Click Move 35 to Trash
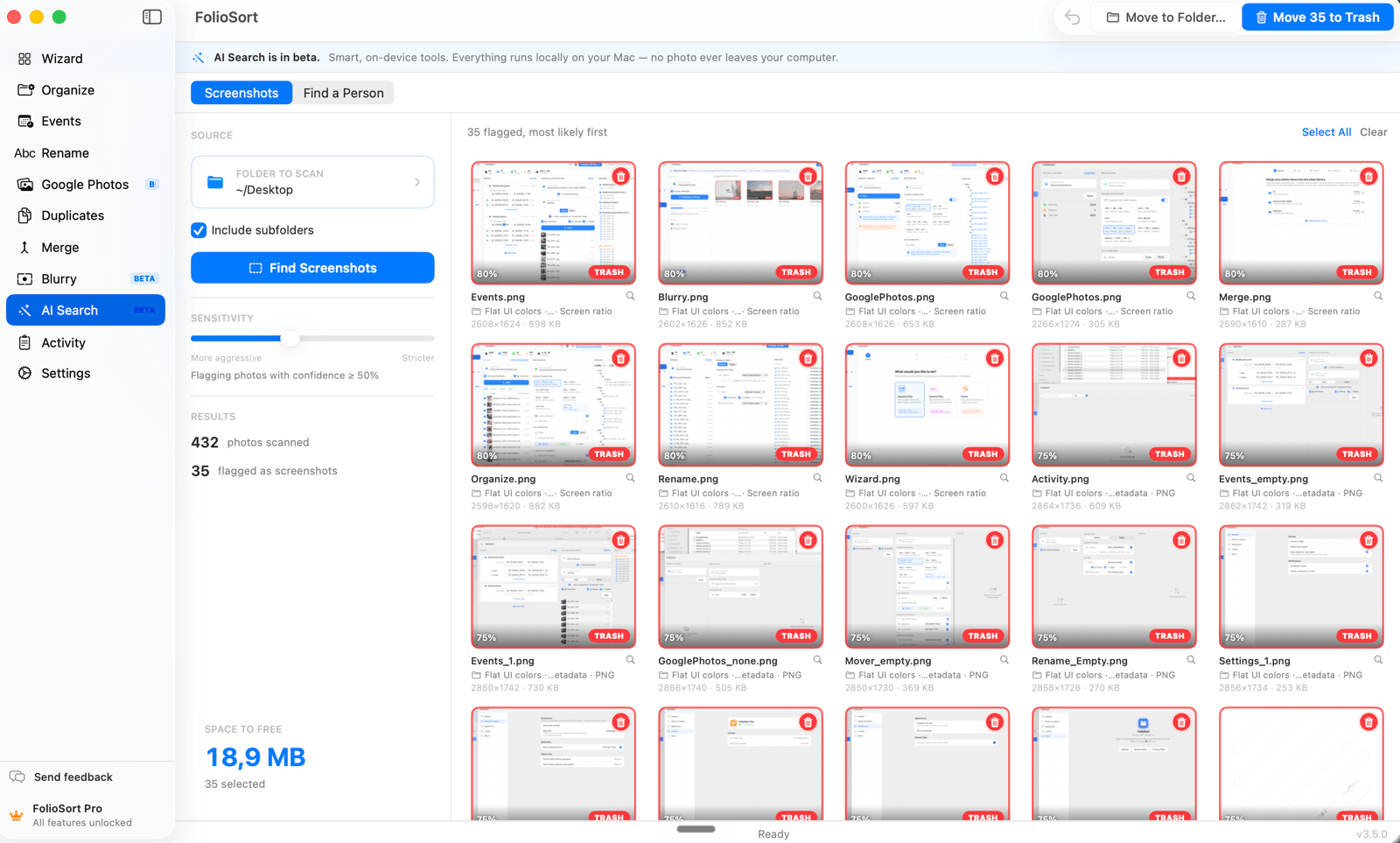Image resolution: width=1400 pixels, height=843 pixels. [1318, 18]
